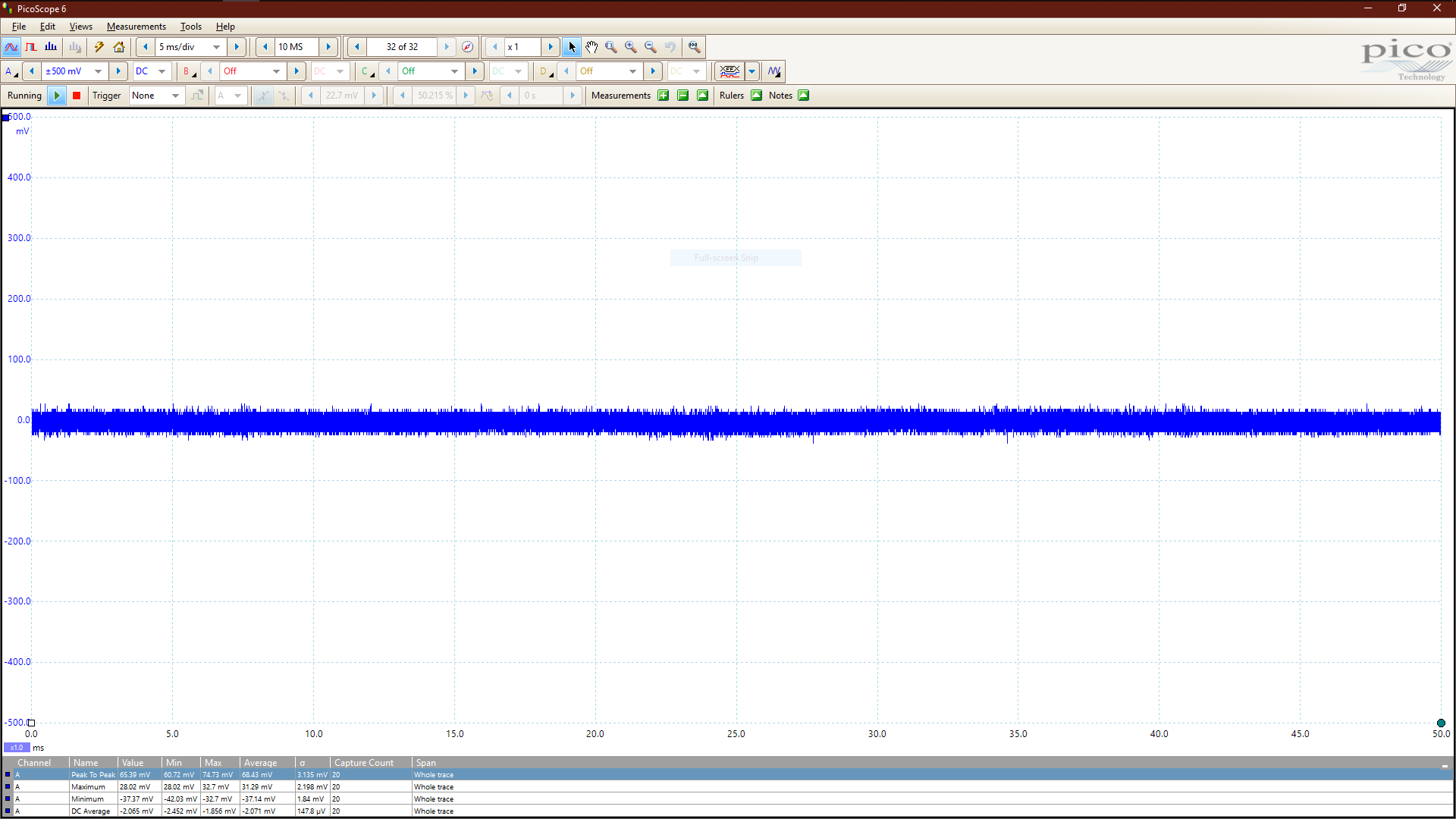Click the Zoom to full view icon
Image resolution: width=1456 pixels, height=819 pixels.
coord(694,47)
